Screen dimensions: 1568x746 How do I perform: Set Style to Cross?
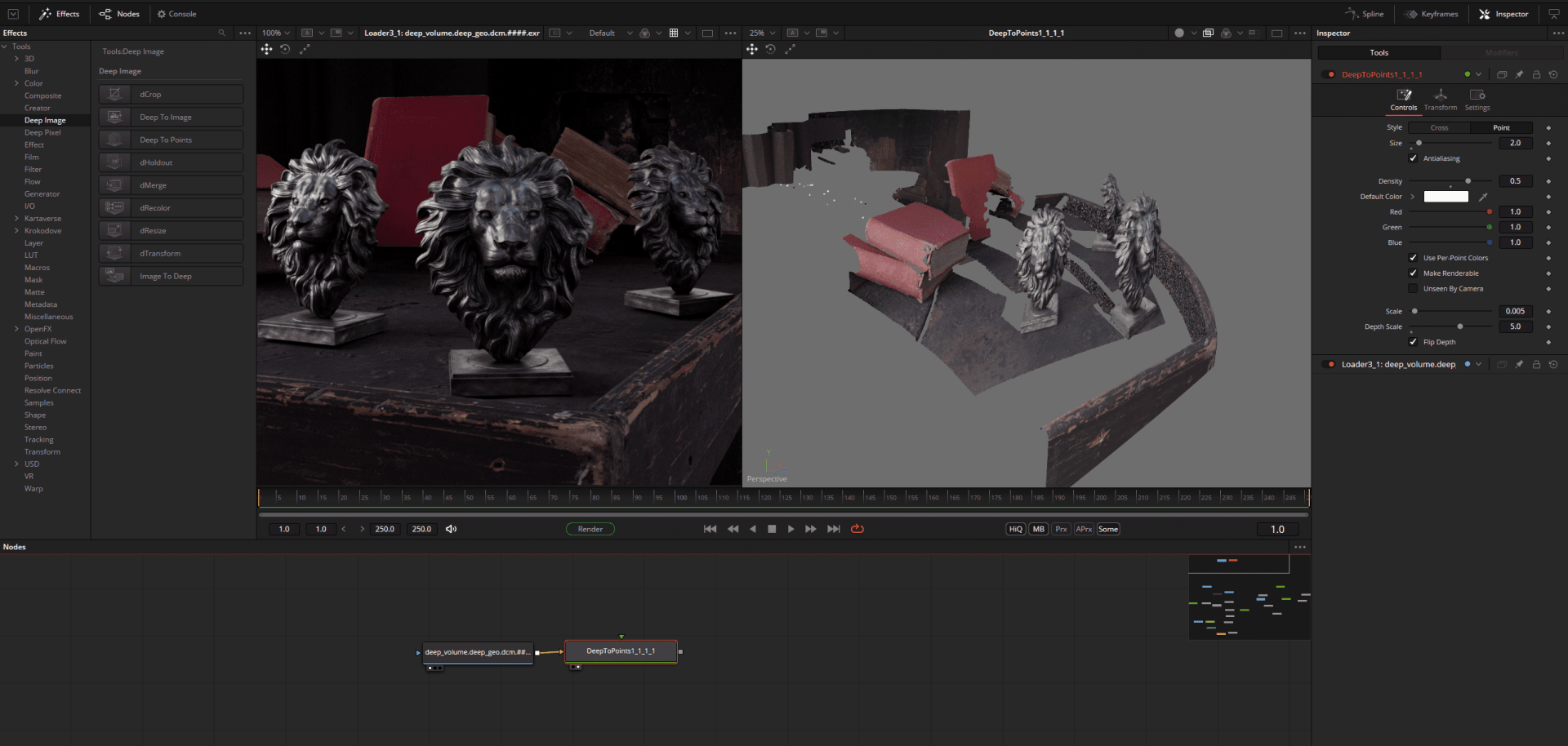pos(1438,127)
